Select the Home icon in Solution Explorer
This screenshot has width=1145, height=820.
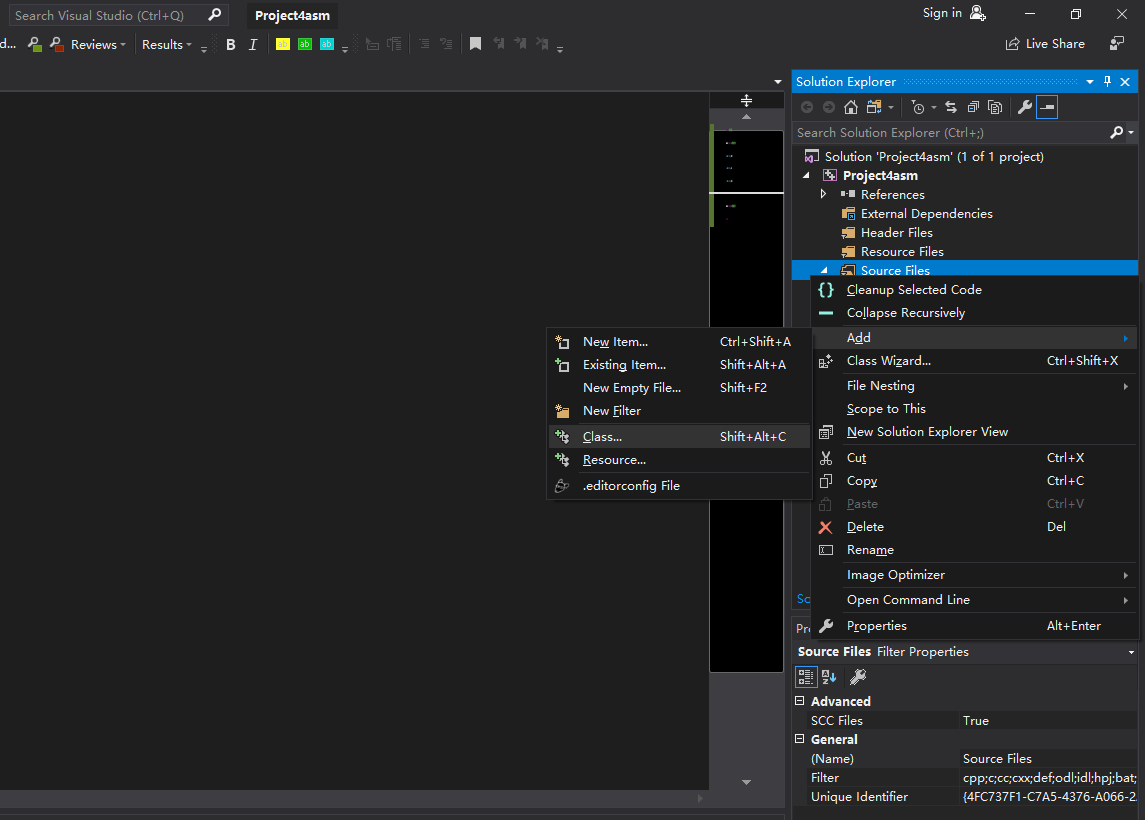click(x=850, y=107)
